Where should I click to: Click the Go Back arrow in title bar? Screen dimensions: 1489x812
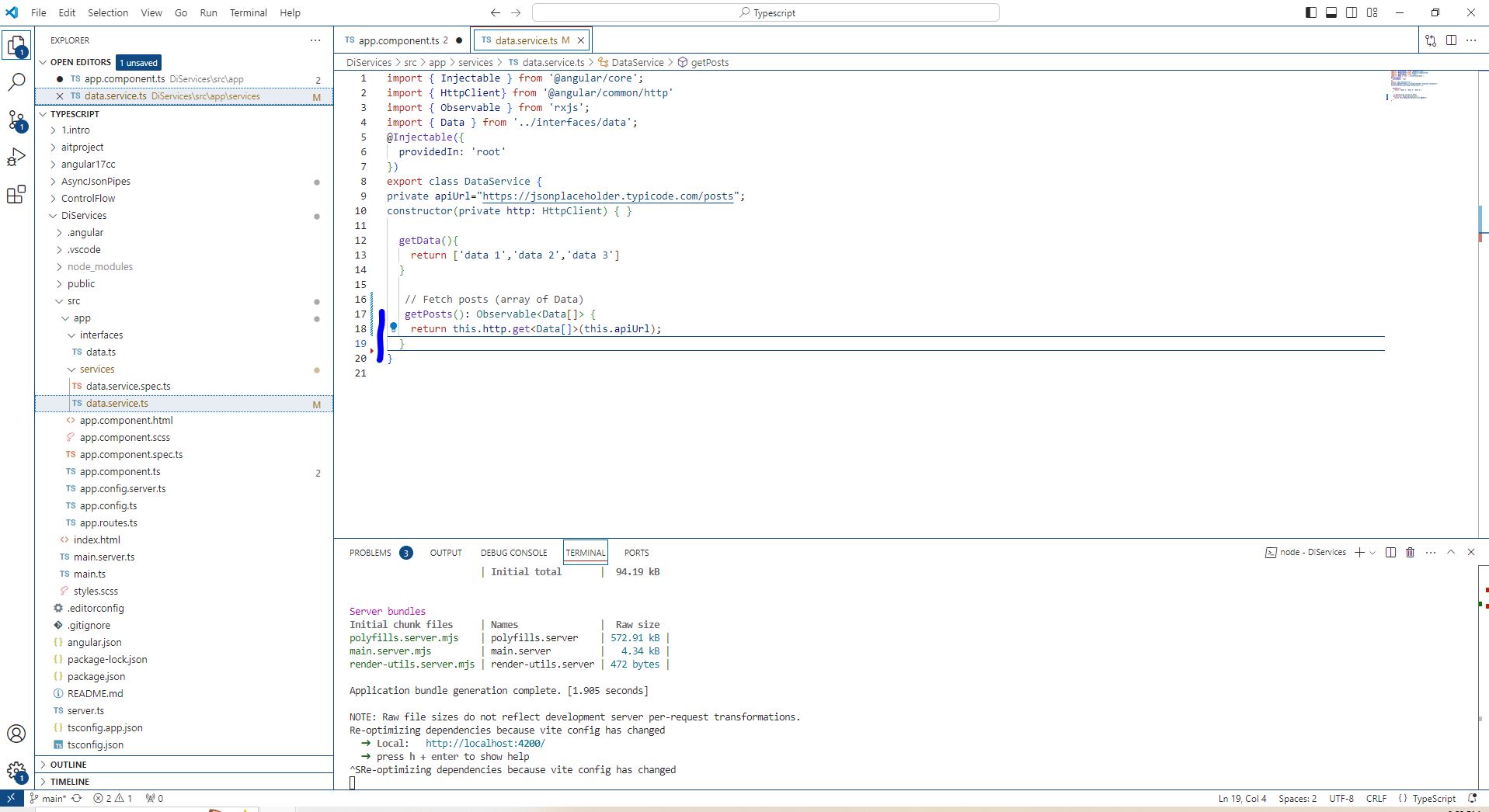pos(496,12)
